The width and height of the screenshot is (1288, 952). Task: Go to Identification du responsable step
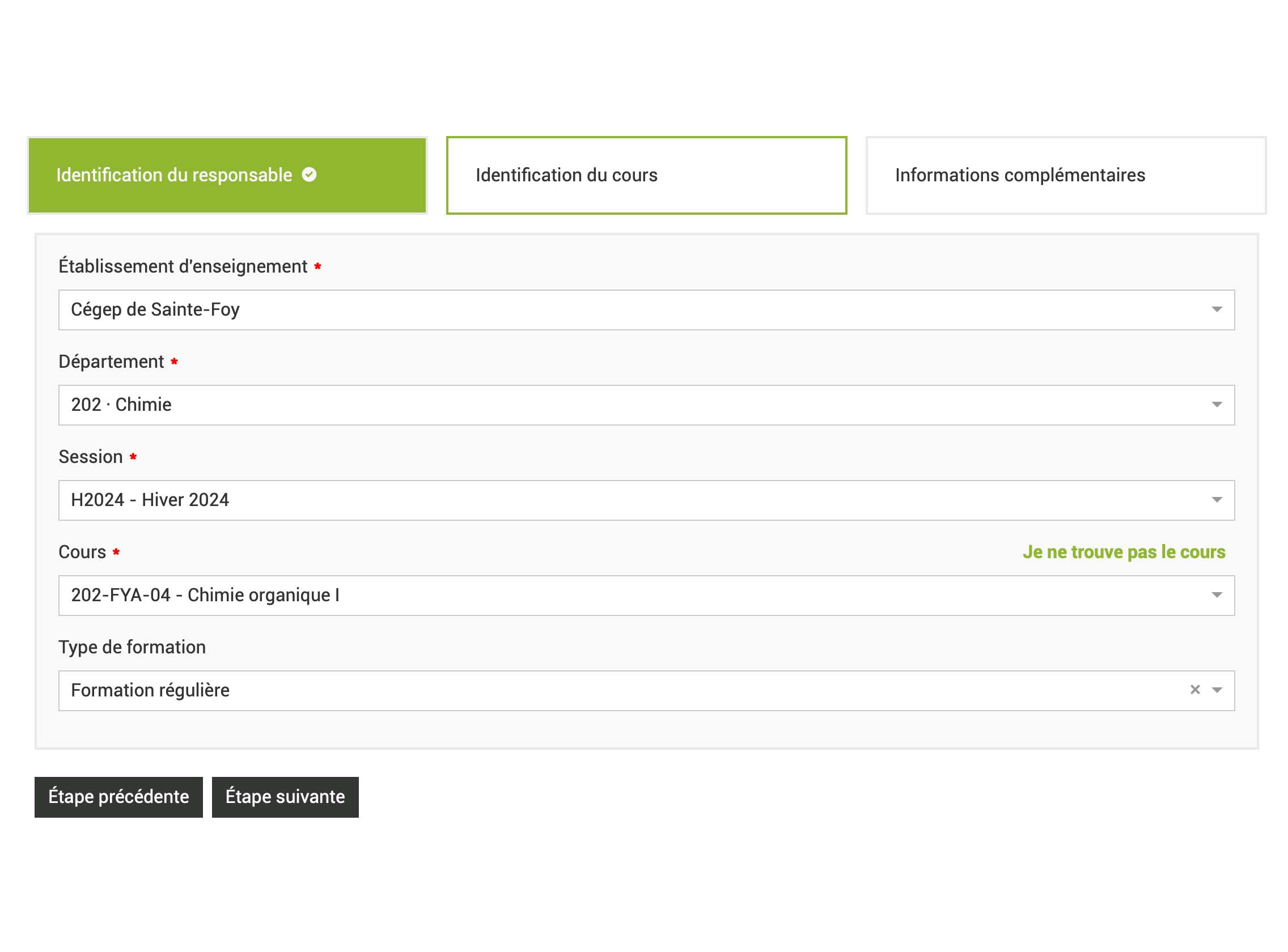coord(227,175)
